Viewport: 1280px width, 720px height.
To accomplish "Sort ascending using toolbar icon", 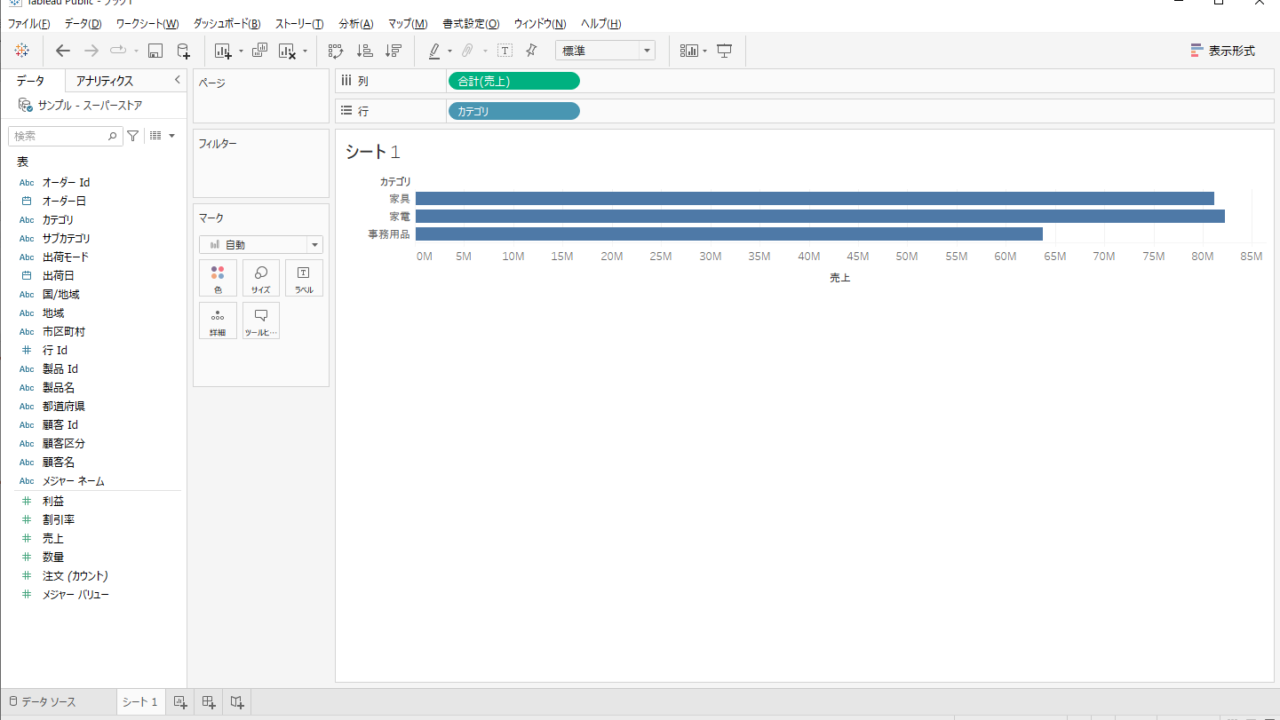I will pos(365,51).
